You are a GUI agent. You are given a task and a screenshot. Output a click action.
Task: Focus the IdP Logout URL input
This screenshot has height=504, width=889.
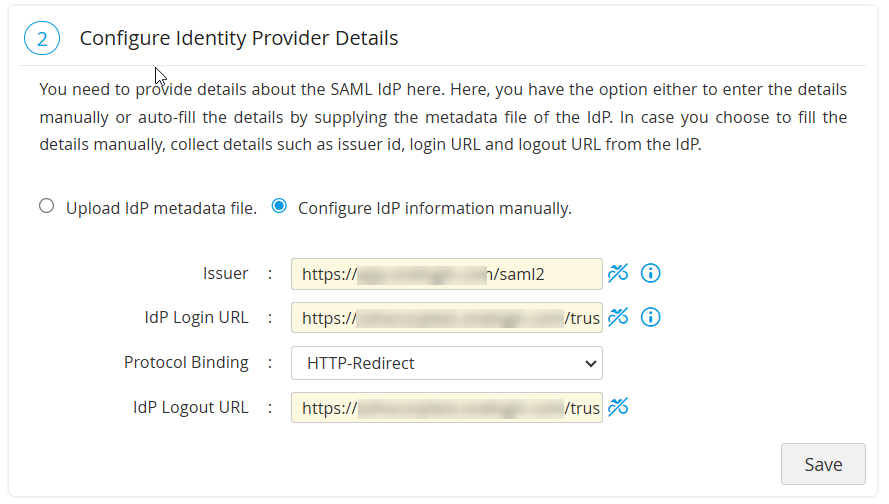coord(446,408)
